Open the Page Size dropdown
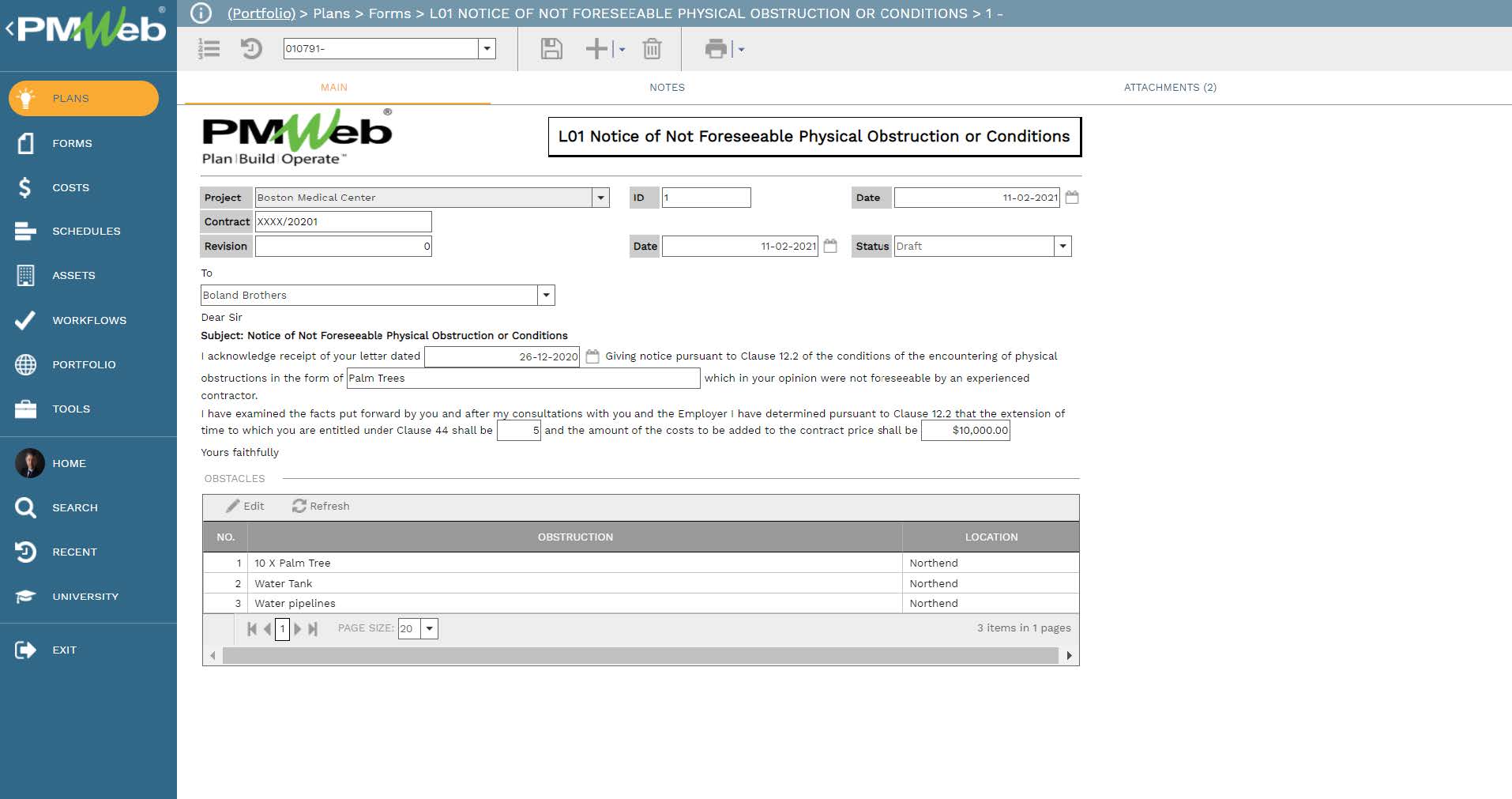 [429, 629]
